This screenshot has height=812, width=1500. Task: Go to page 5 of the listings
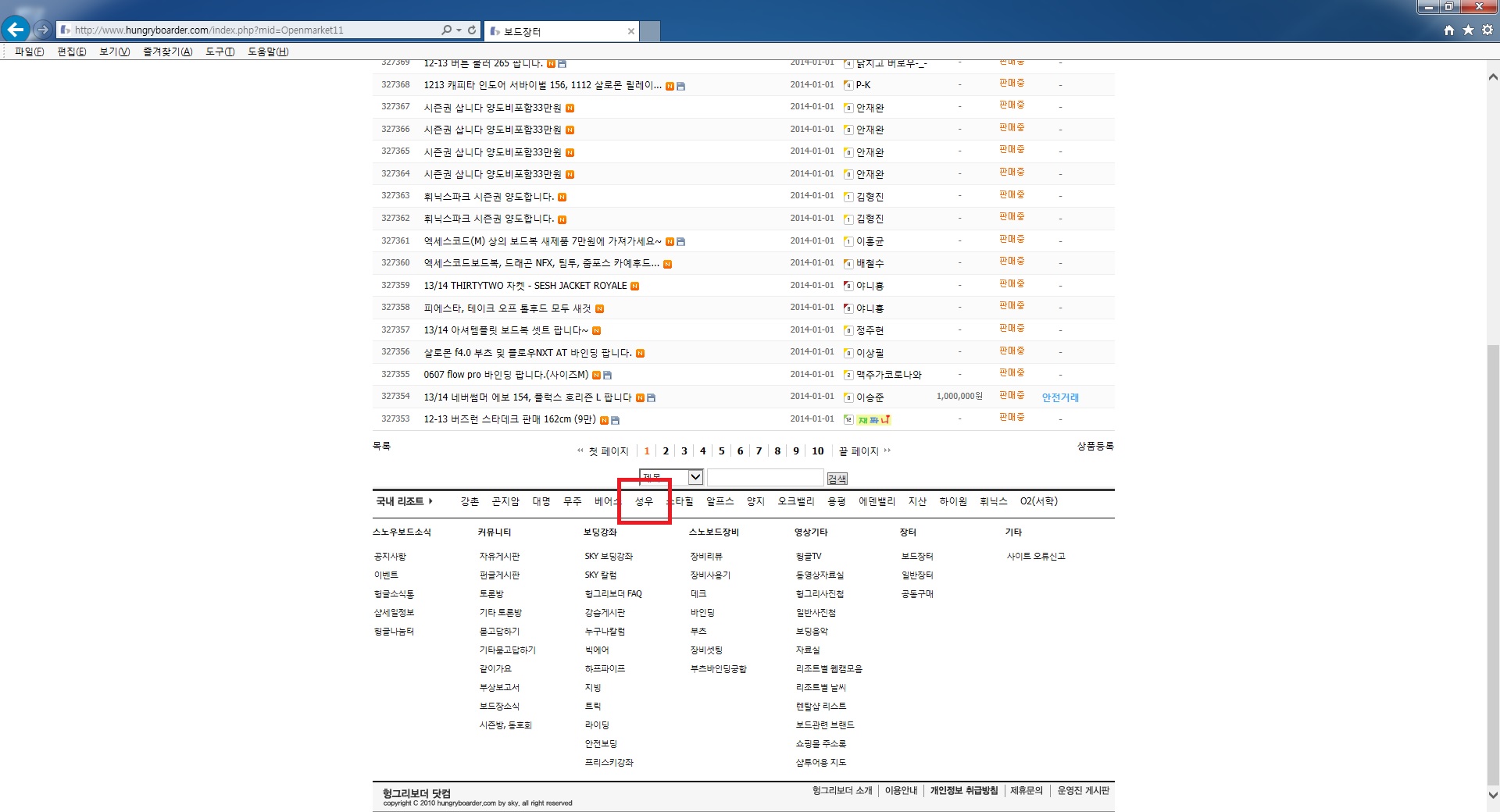[x=721, y=451]
